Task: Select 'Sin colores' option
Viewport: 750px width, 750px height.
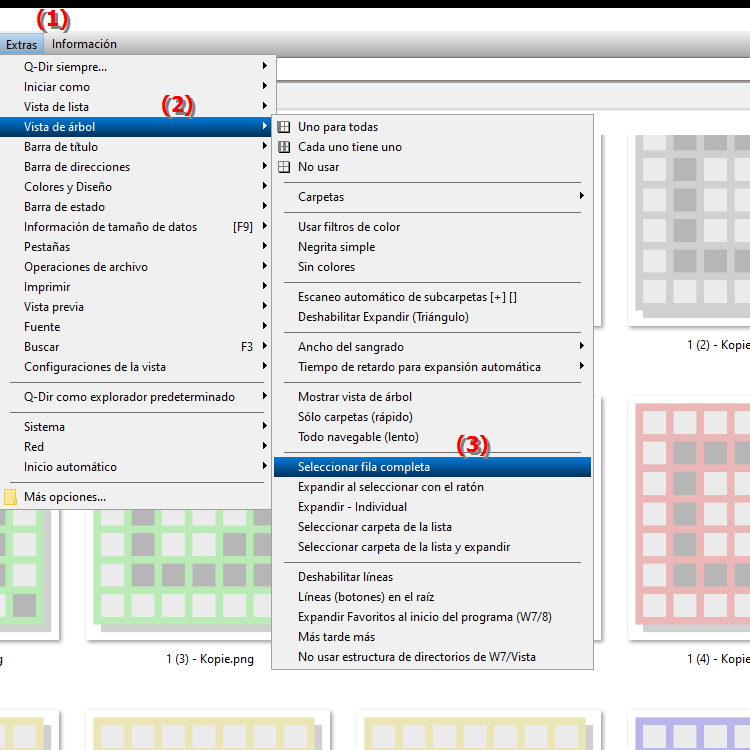Action: click(432, 267)
